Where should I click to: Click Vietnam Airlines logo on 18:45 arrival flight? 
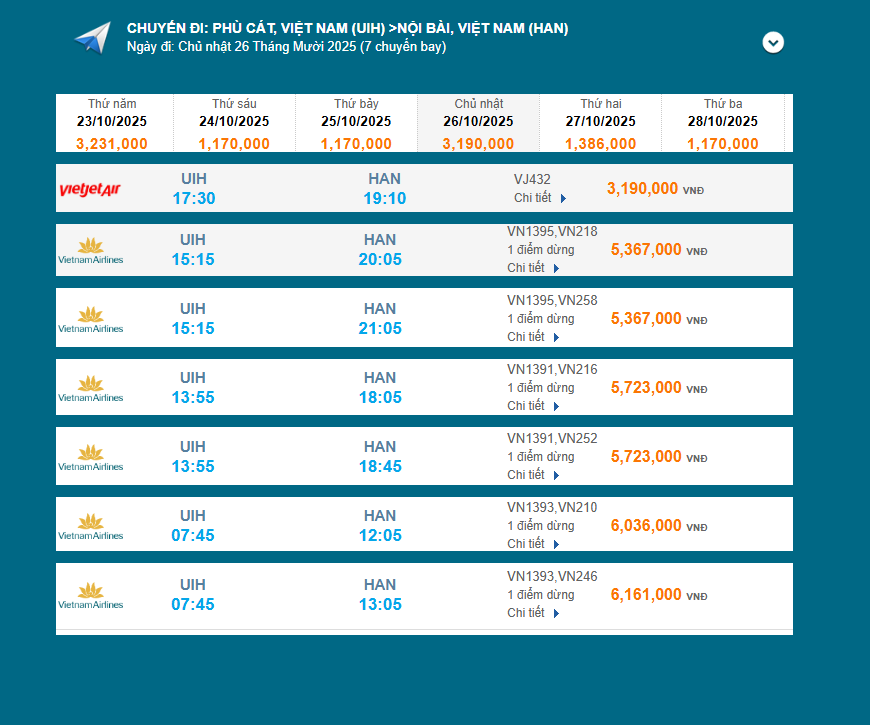point(91,457)
